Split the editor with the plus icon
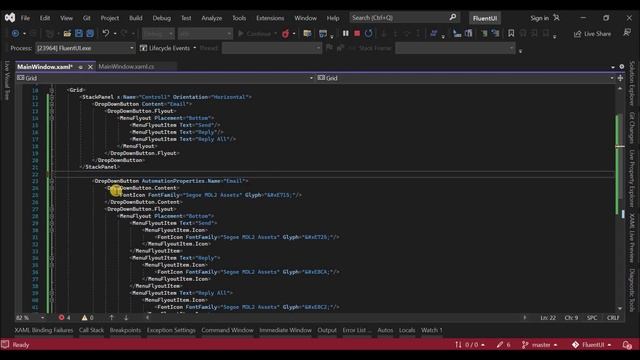The height and width of the screenshot is (360, 640). point(620,78)
